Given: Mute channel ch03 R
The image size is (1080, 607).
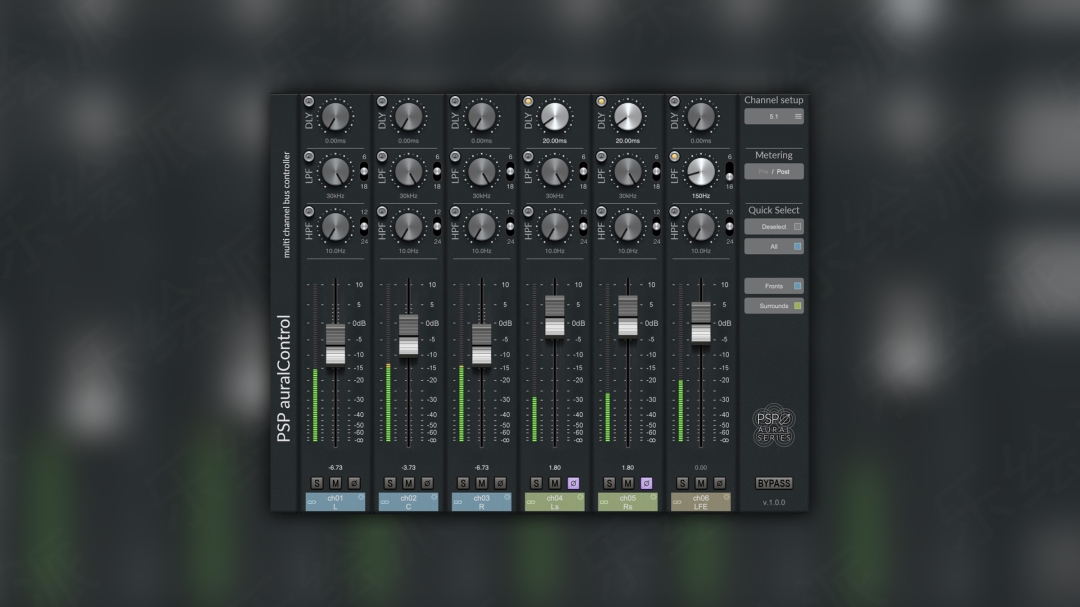Looking at the screenshot, I should (x=481, y=483).
